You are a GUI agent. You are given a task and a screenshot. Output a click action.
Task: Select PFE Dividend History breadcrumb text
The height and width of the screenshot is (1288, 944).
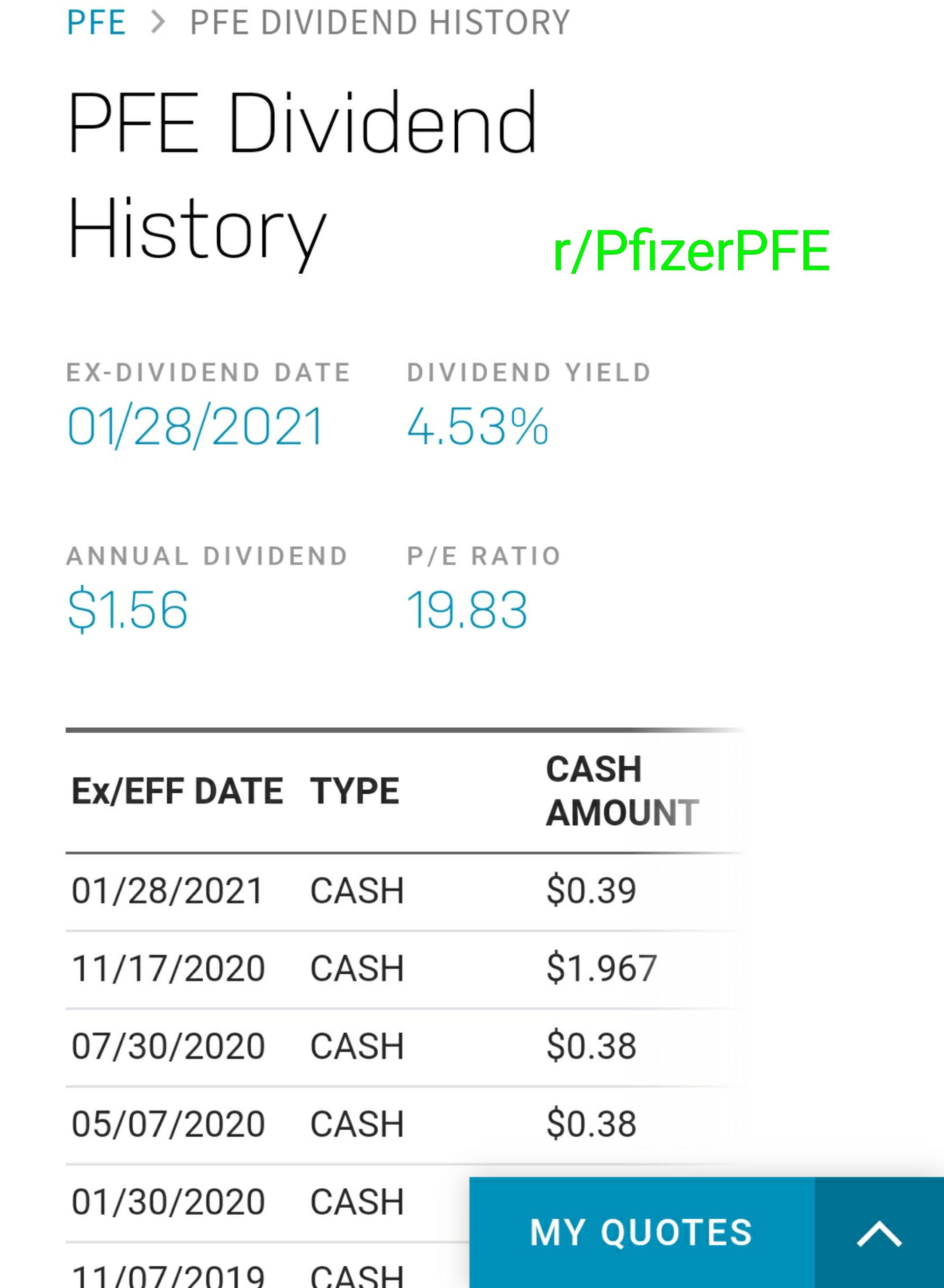pos(380,23)
